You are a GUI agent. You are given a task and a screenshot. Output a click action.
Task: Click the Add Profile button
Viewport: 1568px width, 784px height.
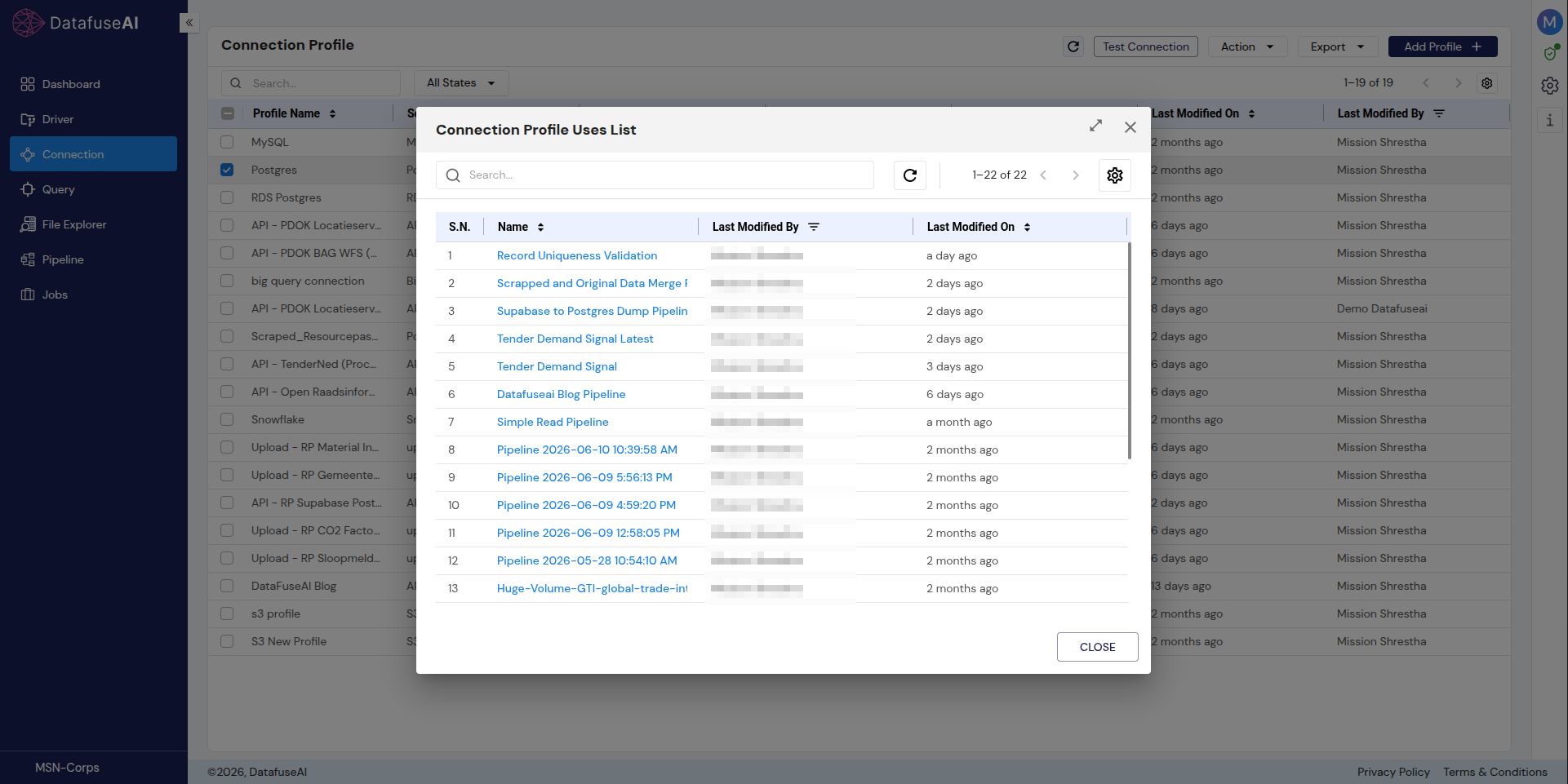click(x=1442, y=47)
